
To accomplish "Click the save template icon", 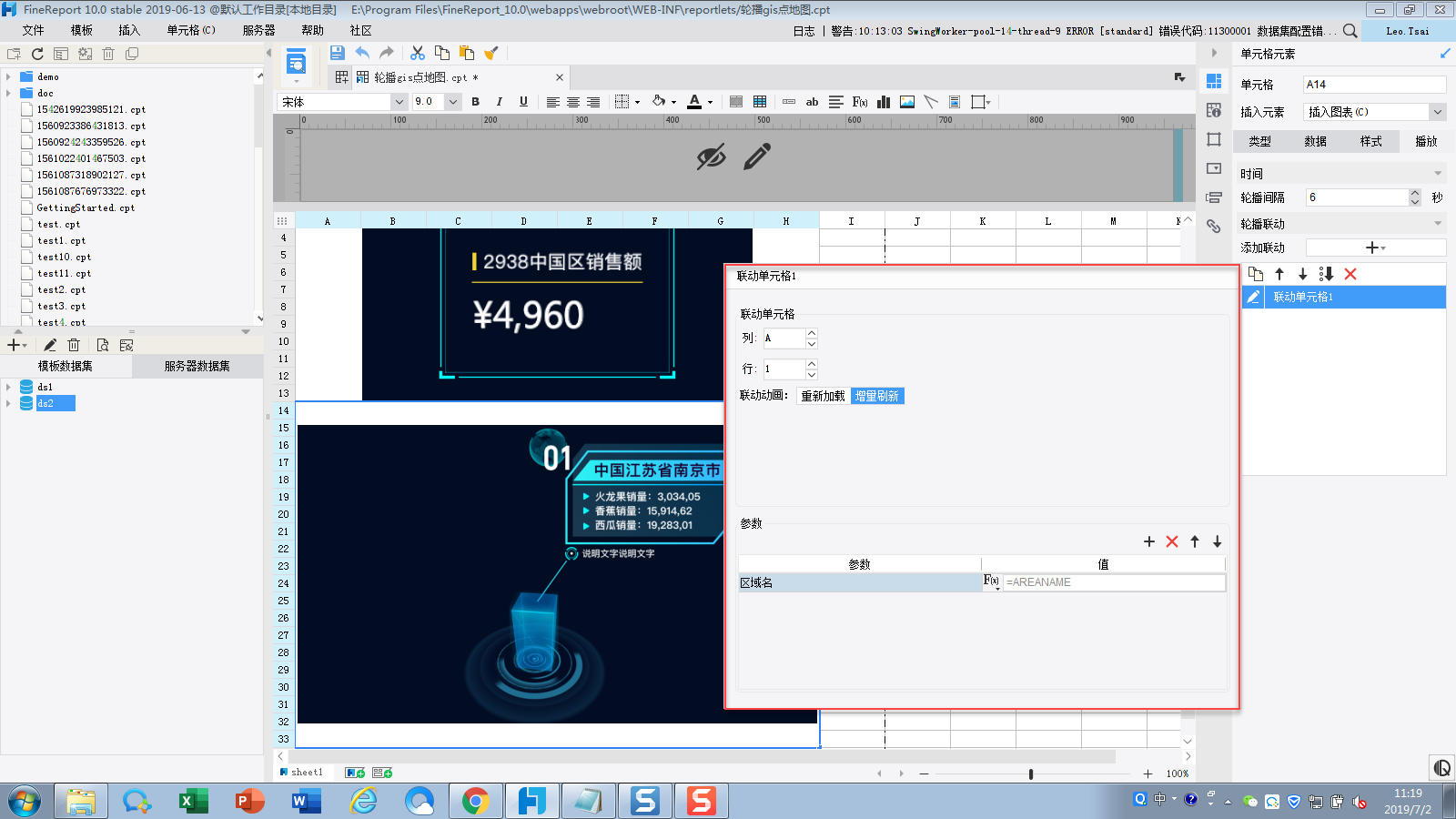I will point(337,53).
